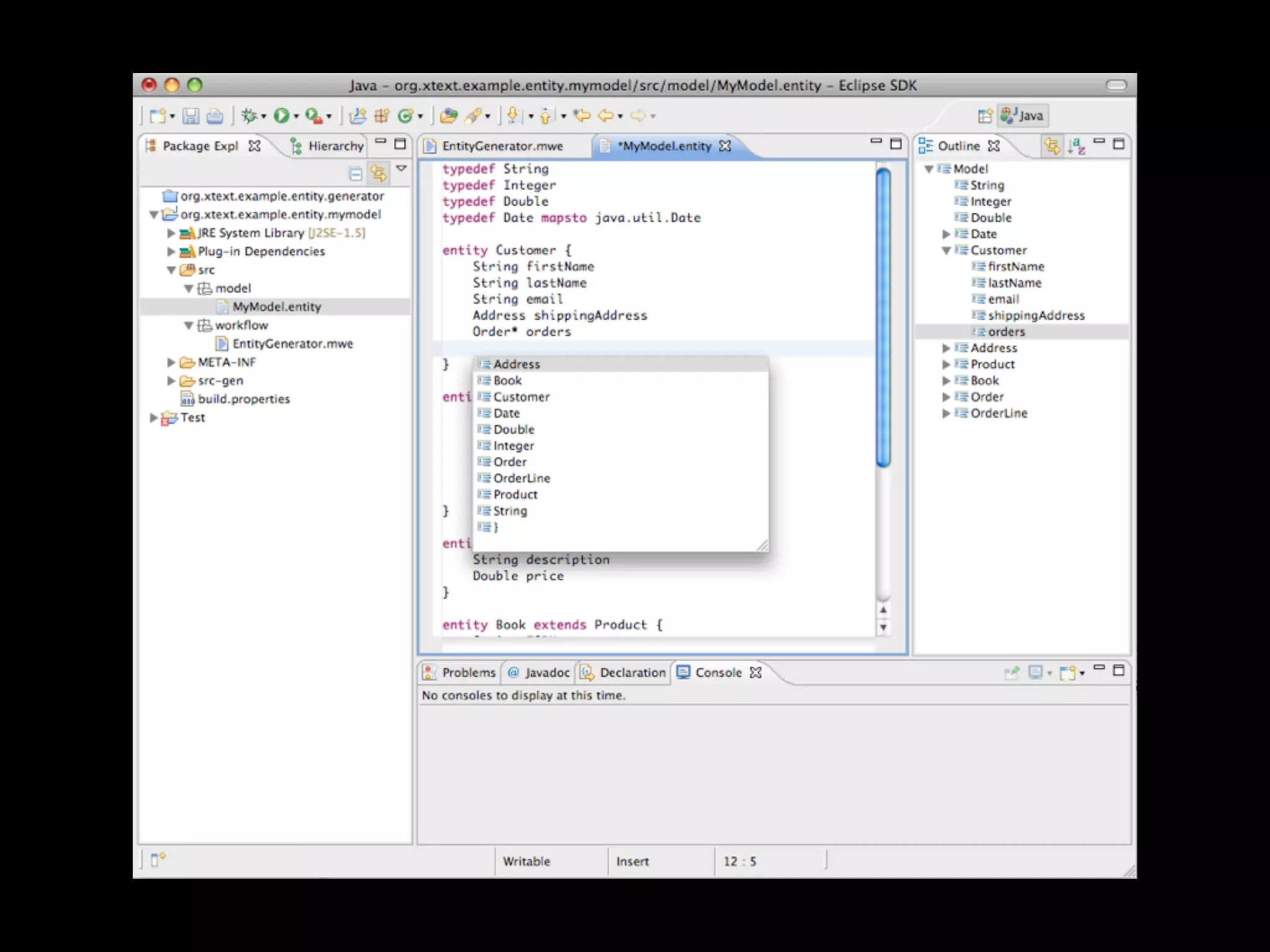Click the Print icon in the toolbar
The image size is (1270, 952).
coord(215,116)
